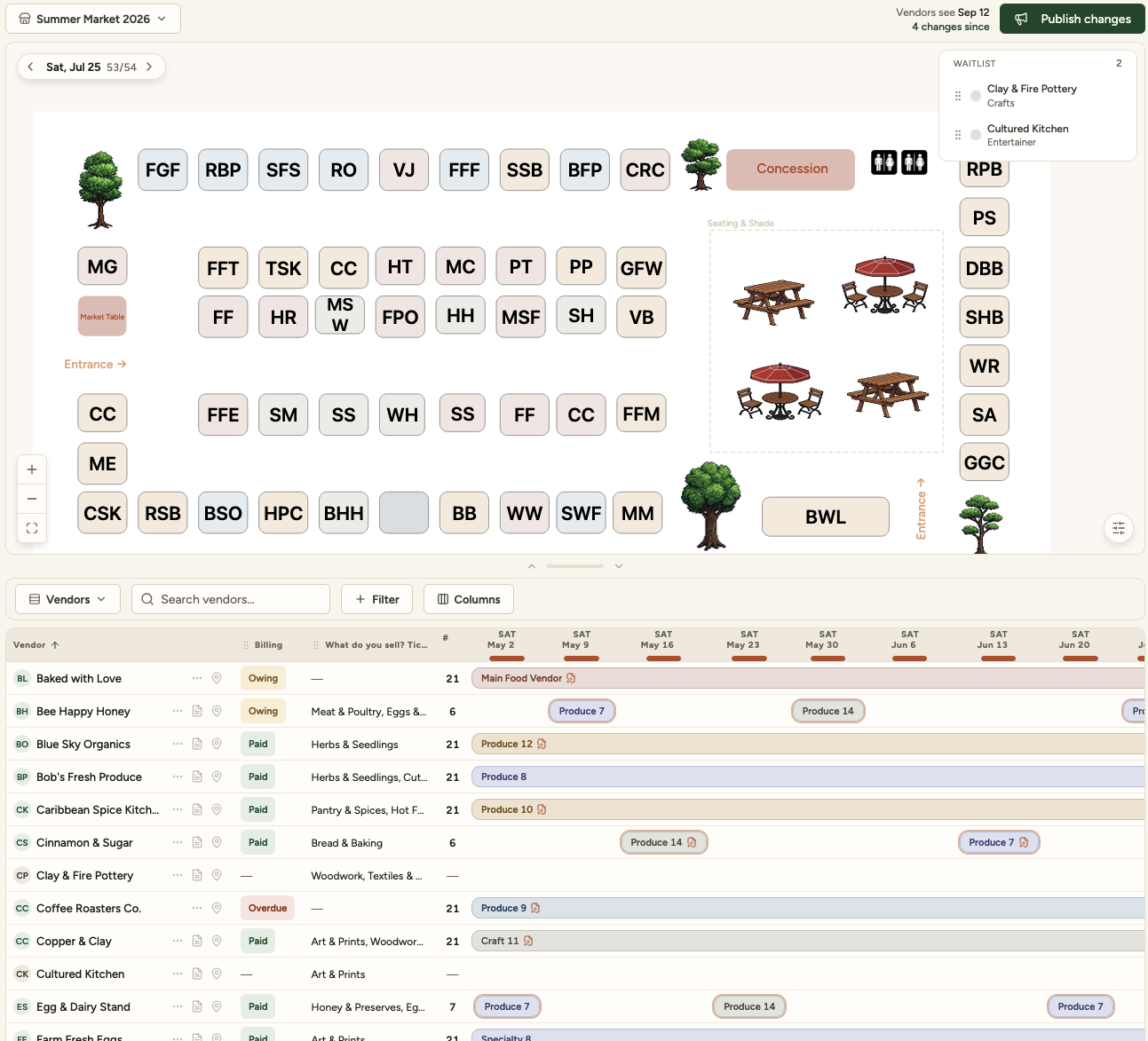1148x1041 pixels.
Task: Click the location pin for Cultured Kitchen row
Action: (x=217, y=974)
